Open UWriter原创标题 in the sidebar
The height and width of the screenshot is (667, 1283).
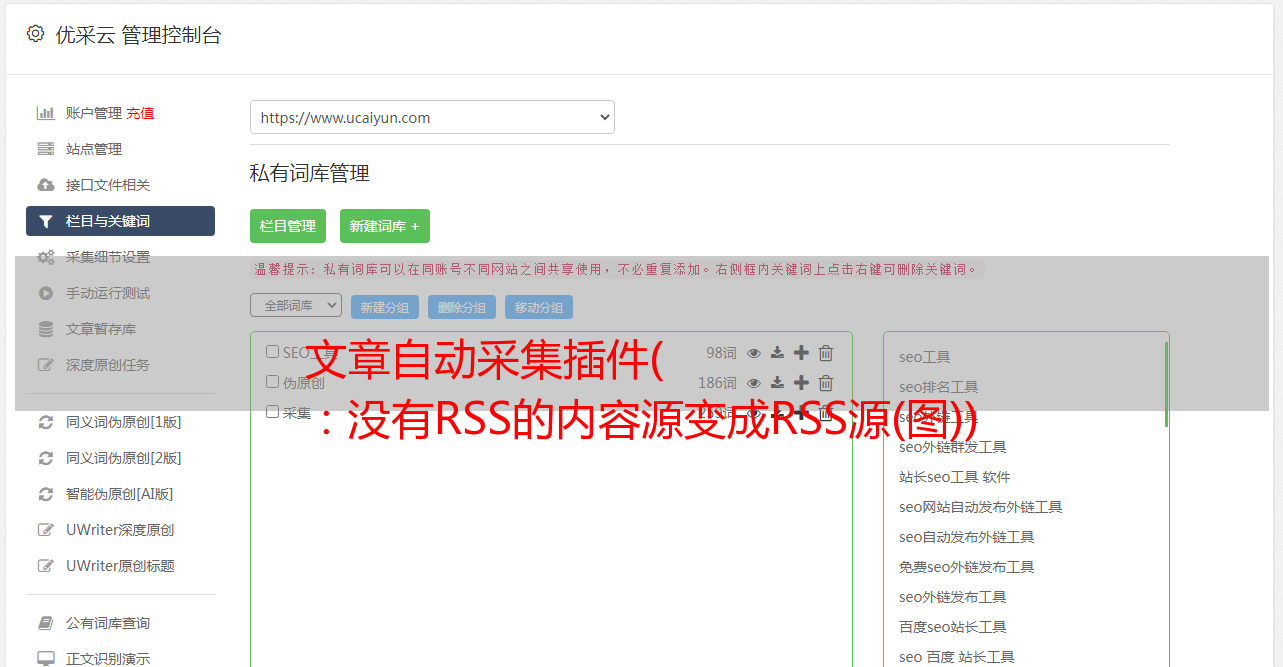click(x=120, y=566)
